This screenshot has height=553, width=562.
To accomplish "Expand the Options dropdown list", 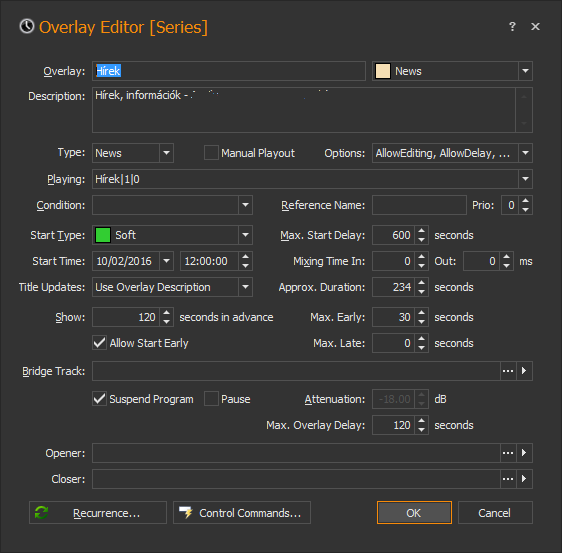I will 452,153.
